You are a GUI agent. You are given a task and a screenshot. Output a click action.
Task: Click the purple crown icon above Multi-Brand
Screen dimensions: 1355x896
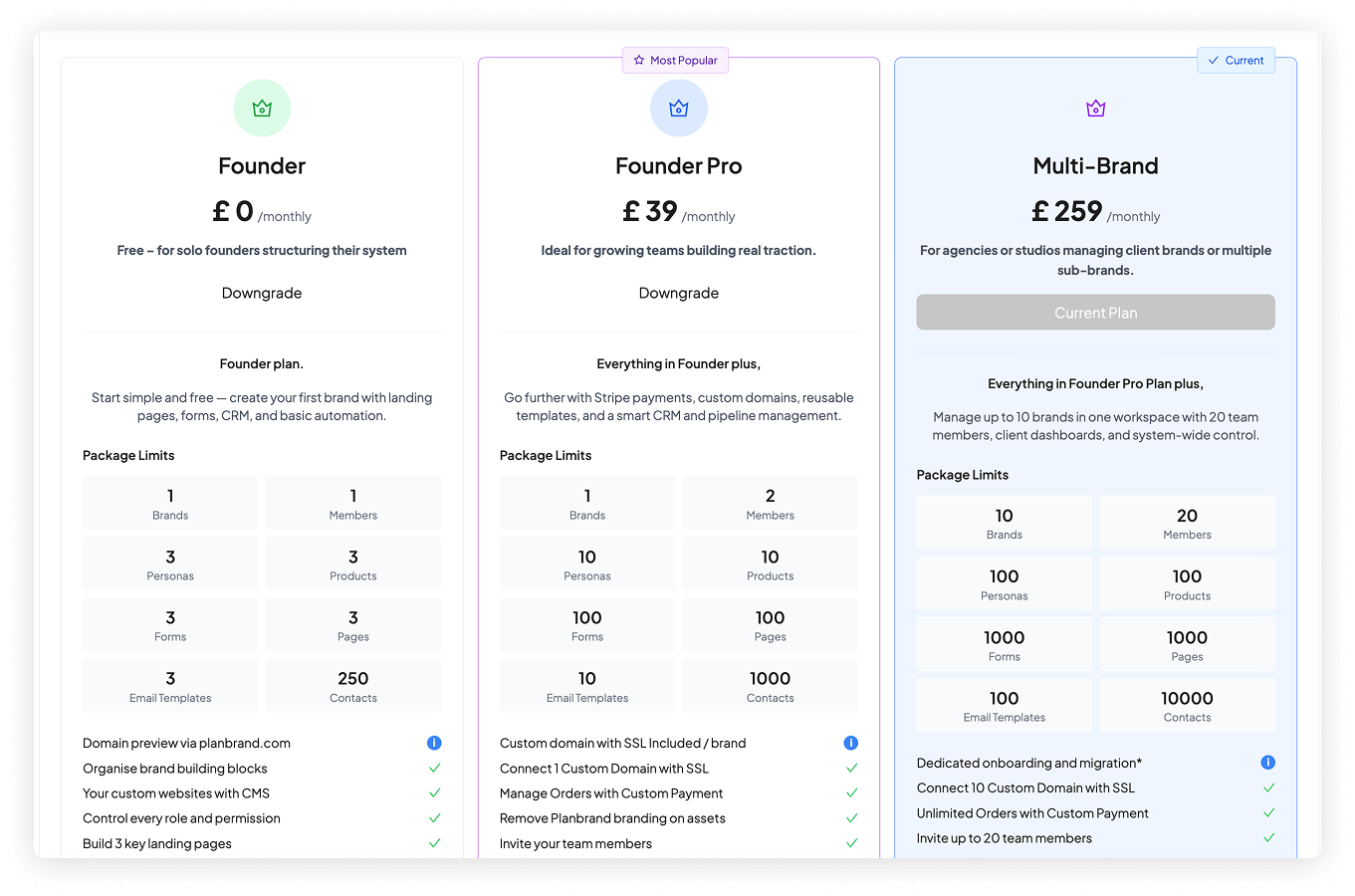coord(1095,109)
